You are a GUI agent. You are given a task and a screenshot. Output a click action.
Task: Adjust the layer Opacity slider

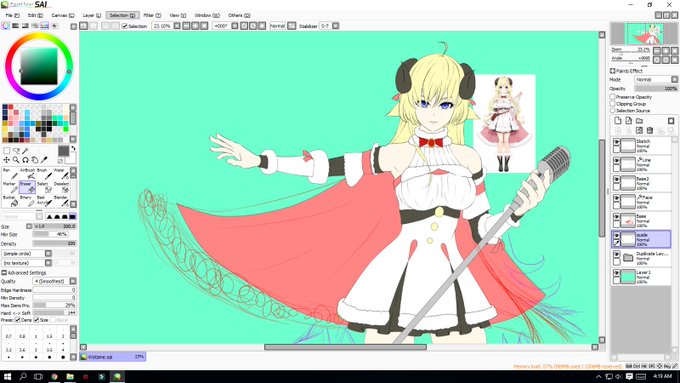point(656,88)
